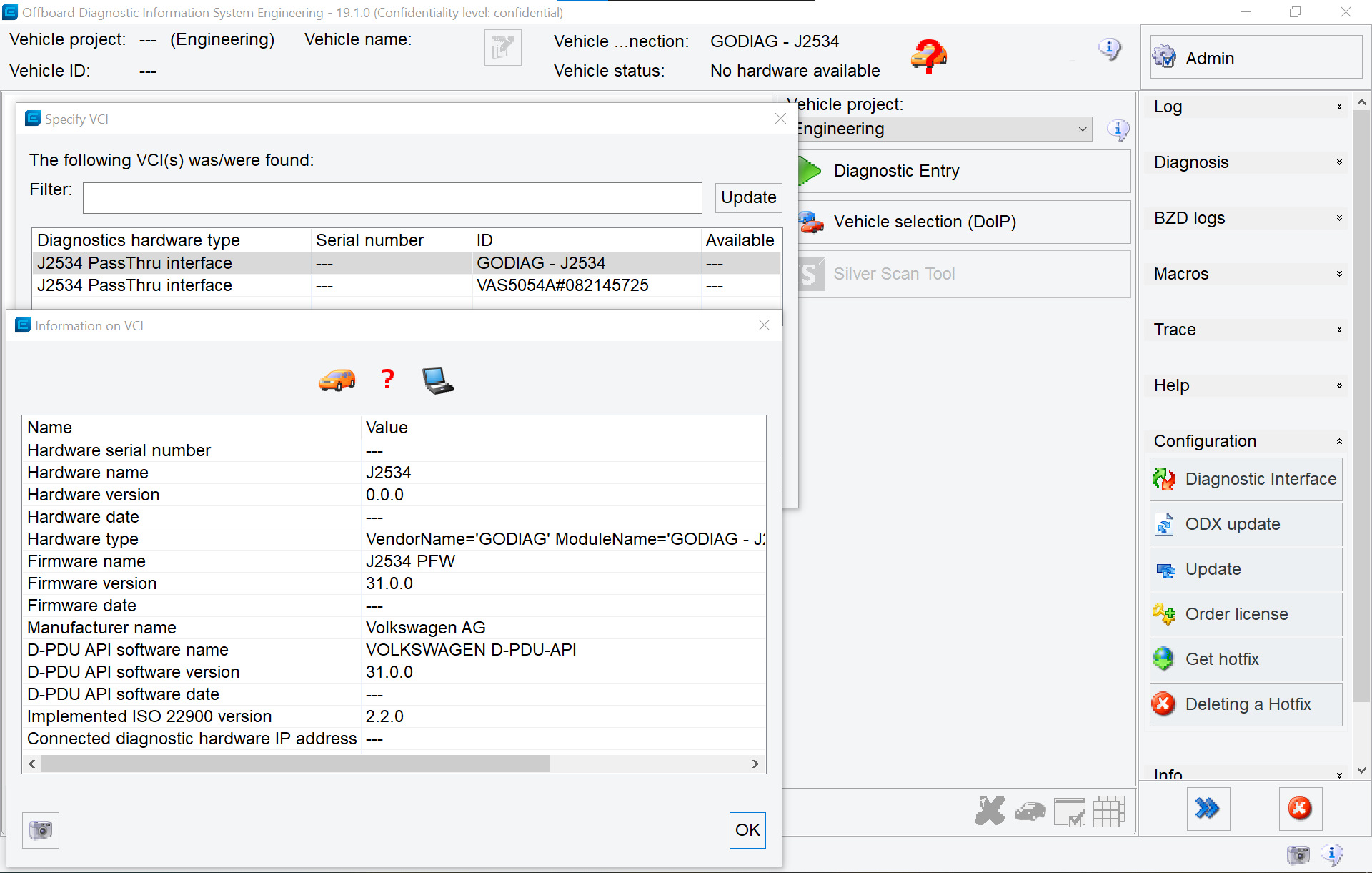Click the ODX update label
Viewport: 1372px width, 873px height.
[1233, 524]
